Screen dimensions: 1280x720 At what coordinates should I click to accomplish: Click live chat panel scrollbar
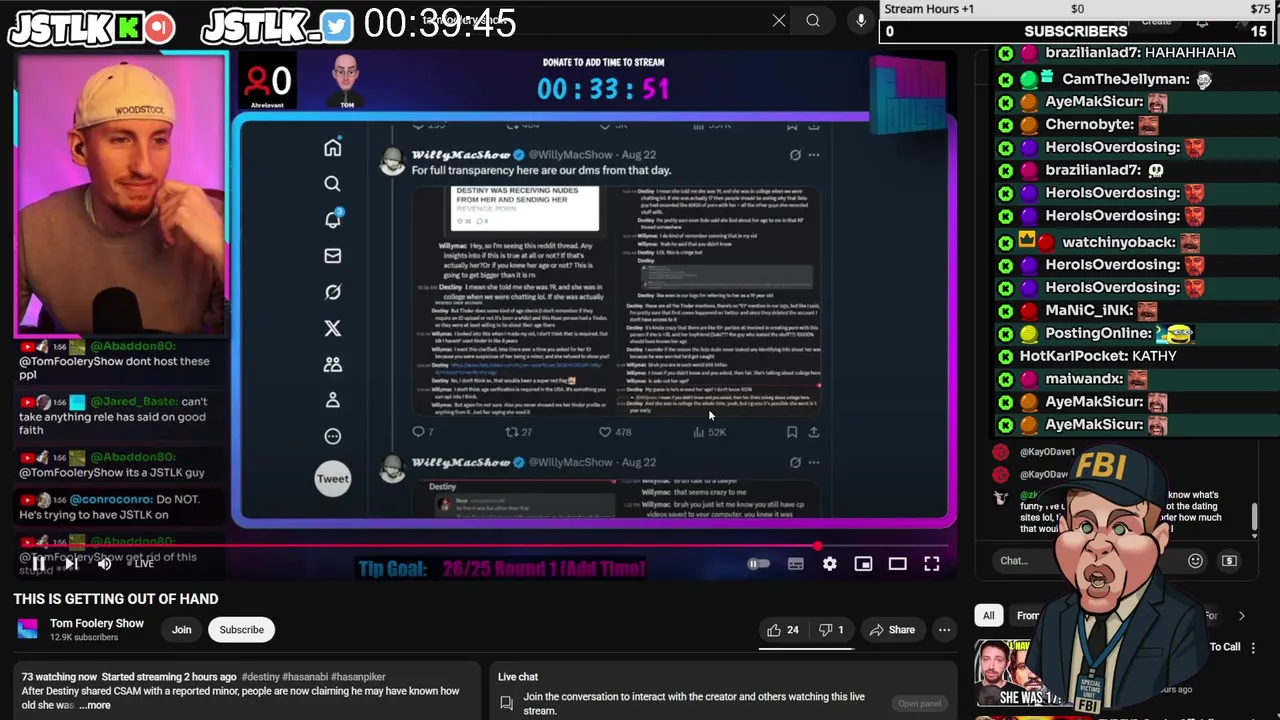(1255, 517)
